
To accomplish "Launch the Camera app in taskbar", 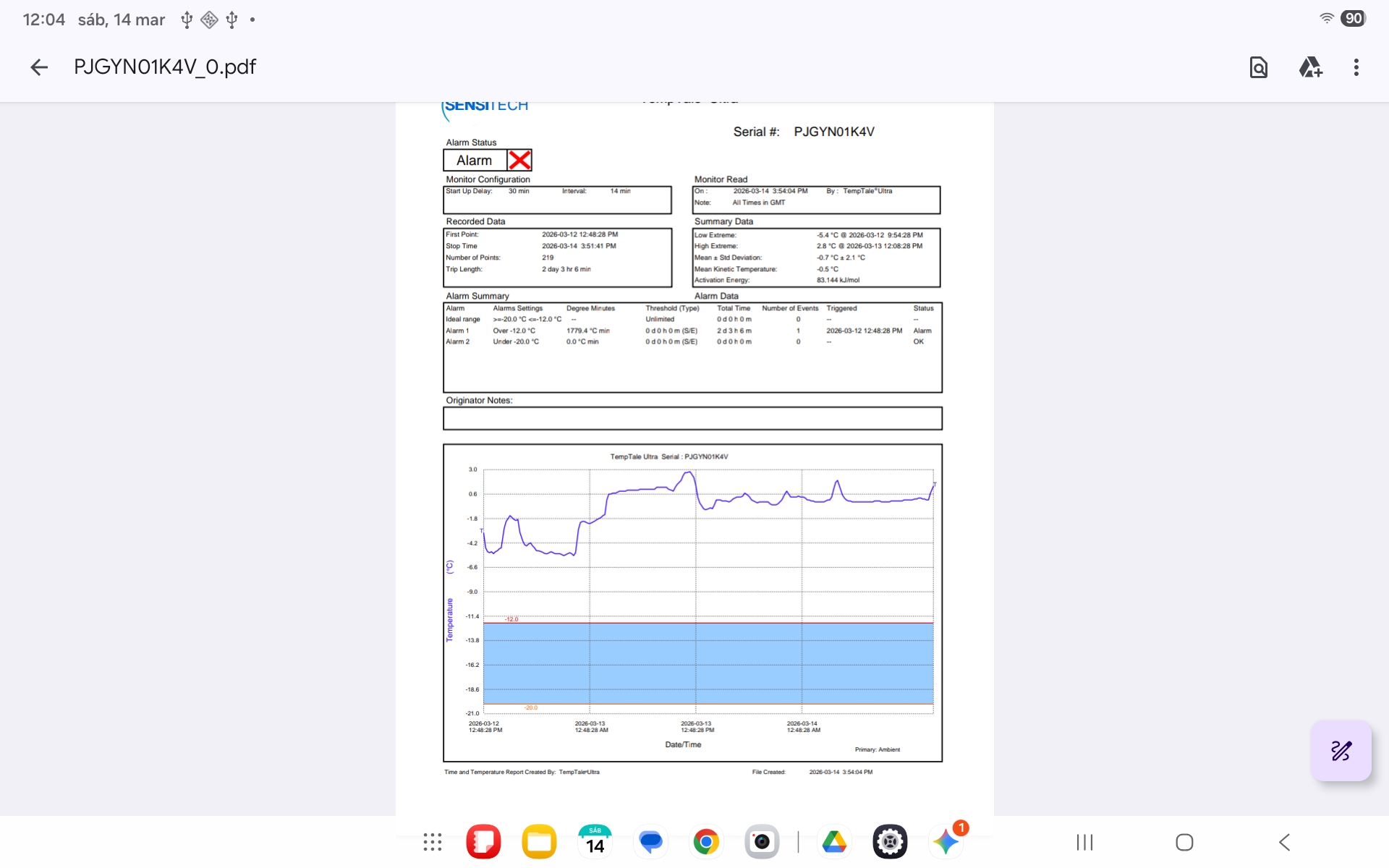I will (x=762, y=842).
